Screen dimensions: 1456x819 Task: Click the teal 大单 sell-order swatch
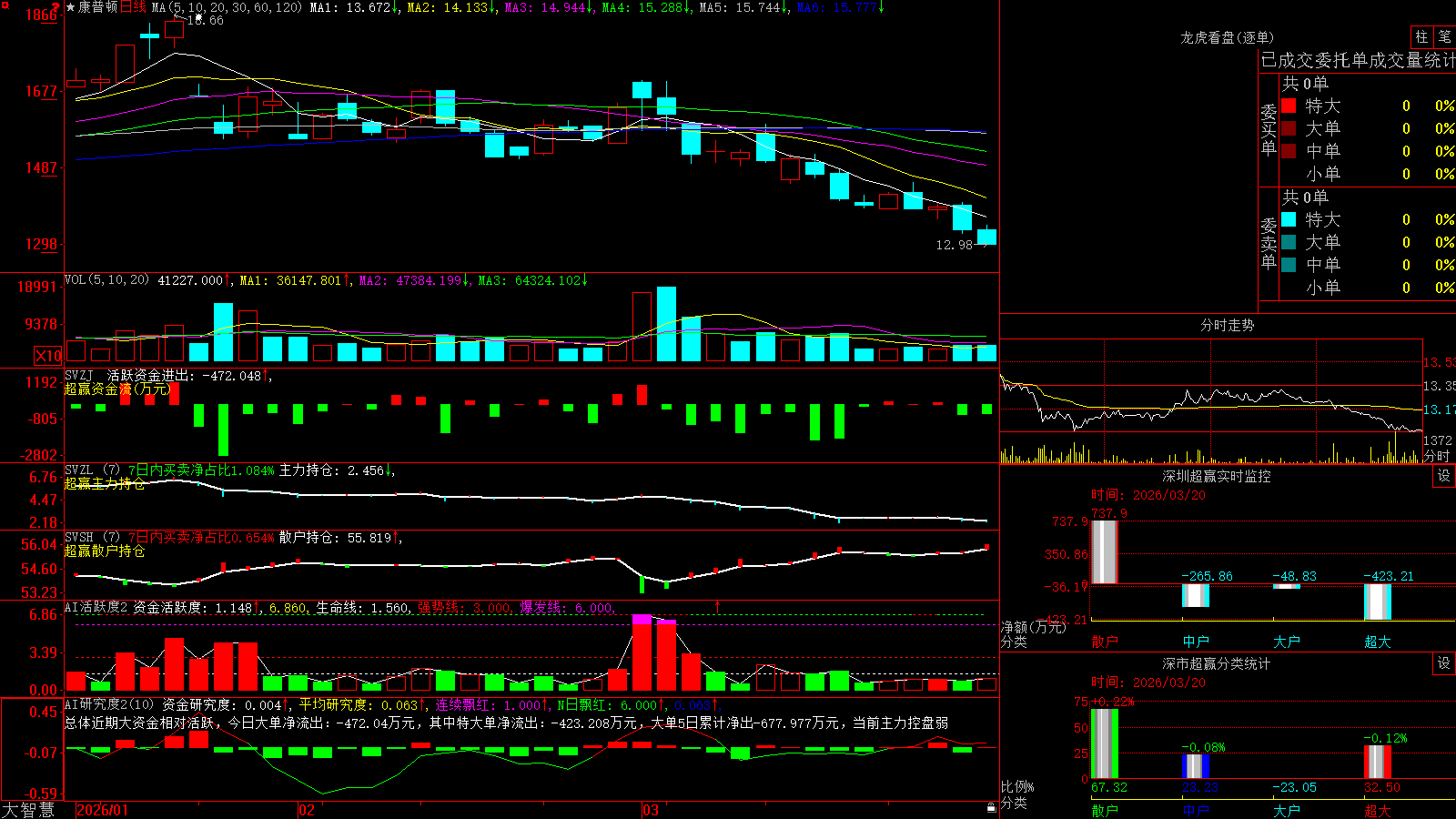coord(1289,242)
